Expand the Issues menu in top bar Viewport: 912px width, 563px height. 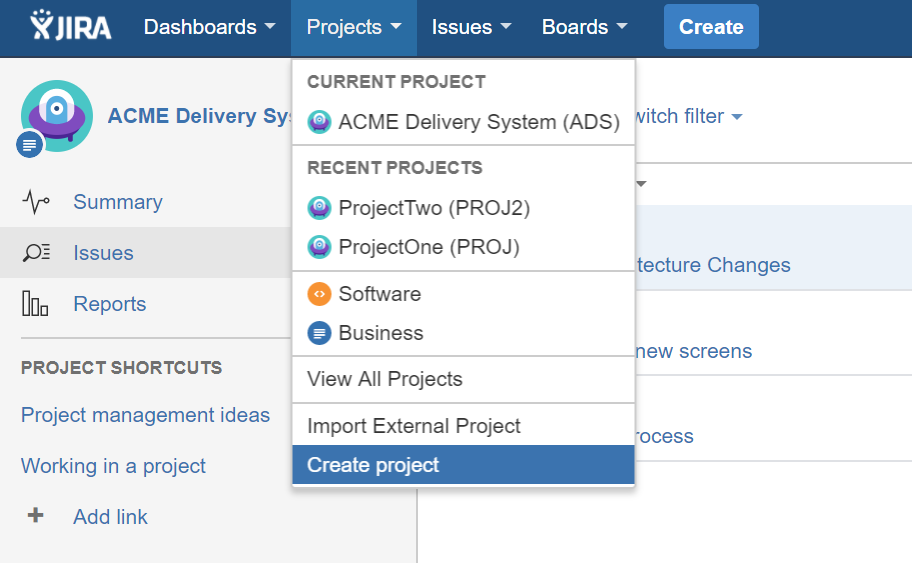coord(471,27)
